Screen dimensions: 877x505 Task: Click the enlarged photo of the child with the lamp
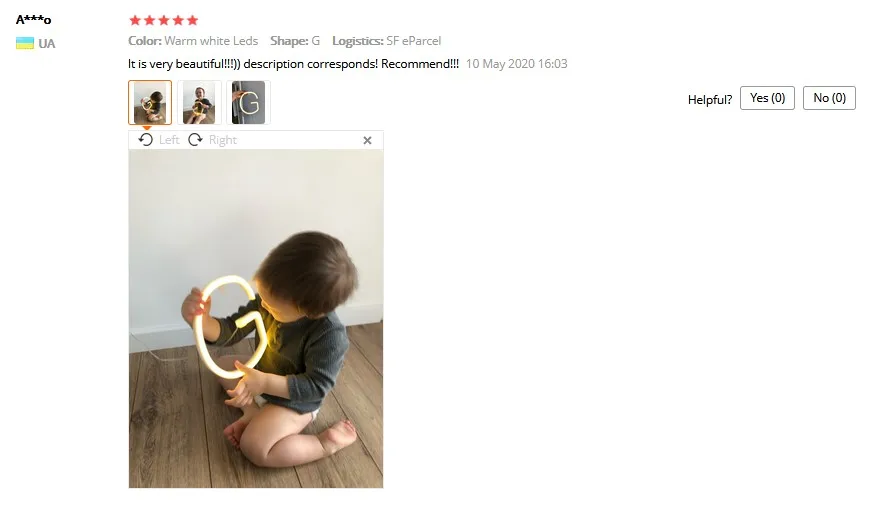(256, 319)
